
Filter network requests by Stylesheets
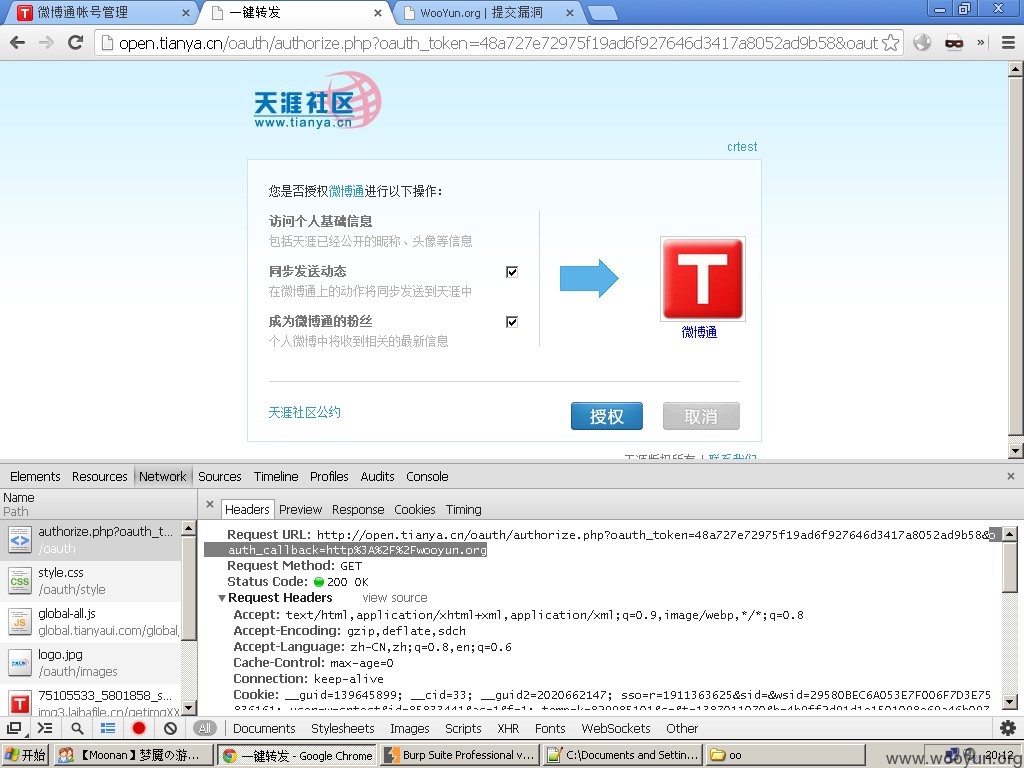(342, 728)
